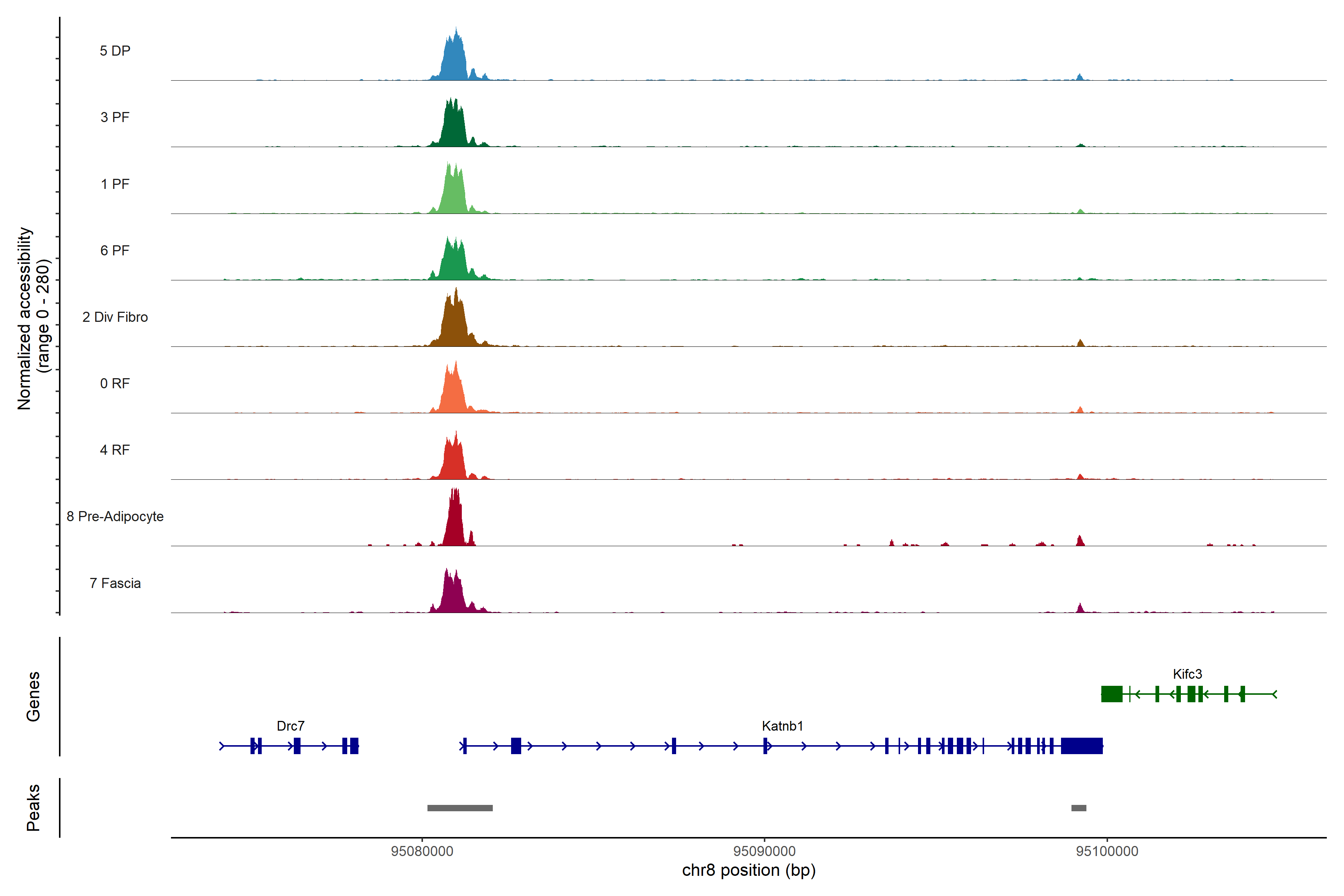The width and height of the screenshot is (1344, 896).
Task: Click the small gray peak bar on right
Action: (x=1079, y=808)
